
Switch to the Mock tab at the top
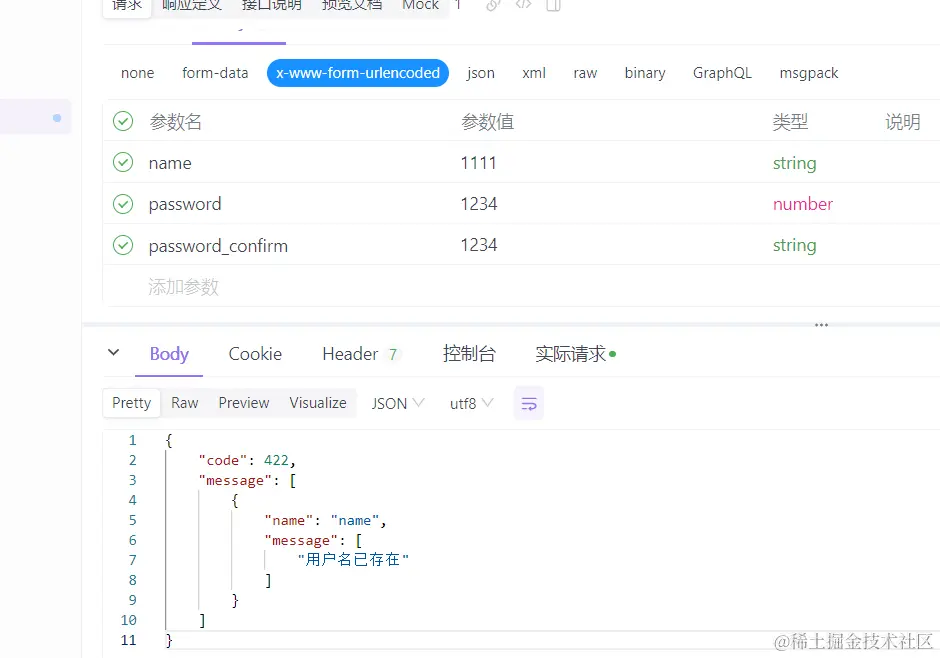(x=421, y=5)
